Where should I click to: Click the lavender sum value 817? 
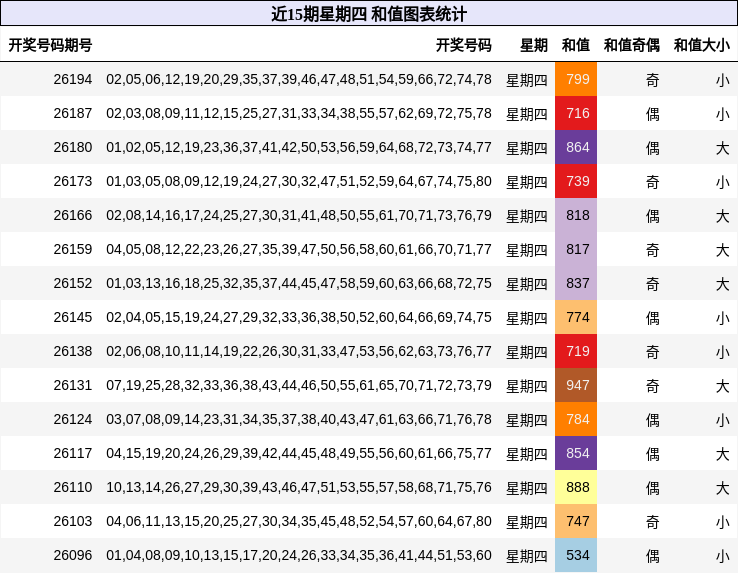(x=576, y=249)
